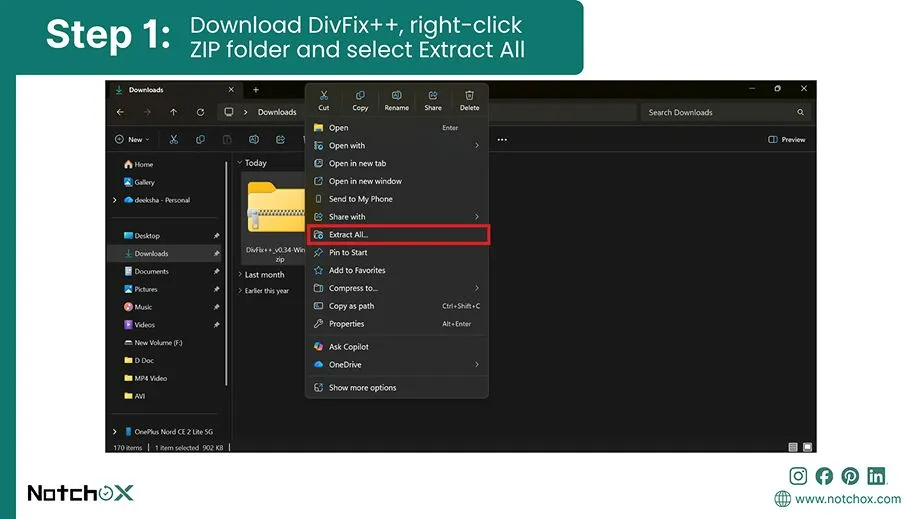The height and width of the screenshot is (519, 922).
Task: Click the search magnifier icon
Action: click(800, 112)
